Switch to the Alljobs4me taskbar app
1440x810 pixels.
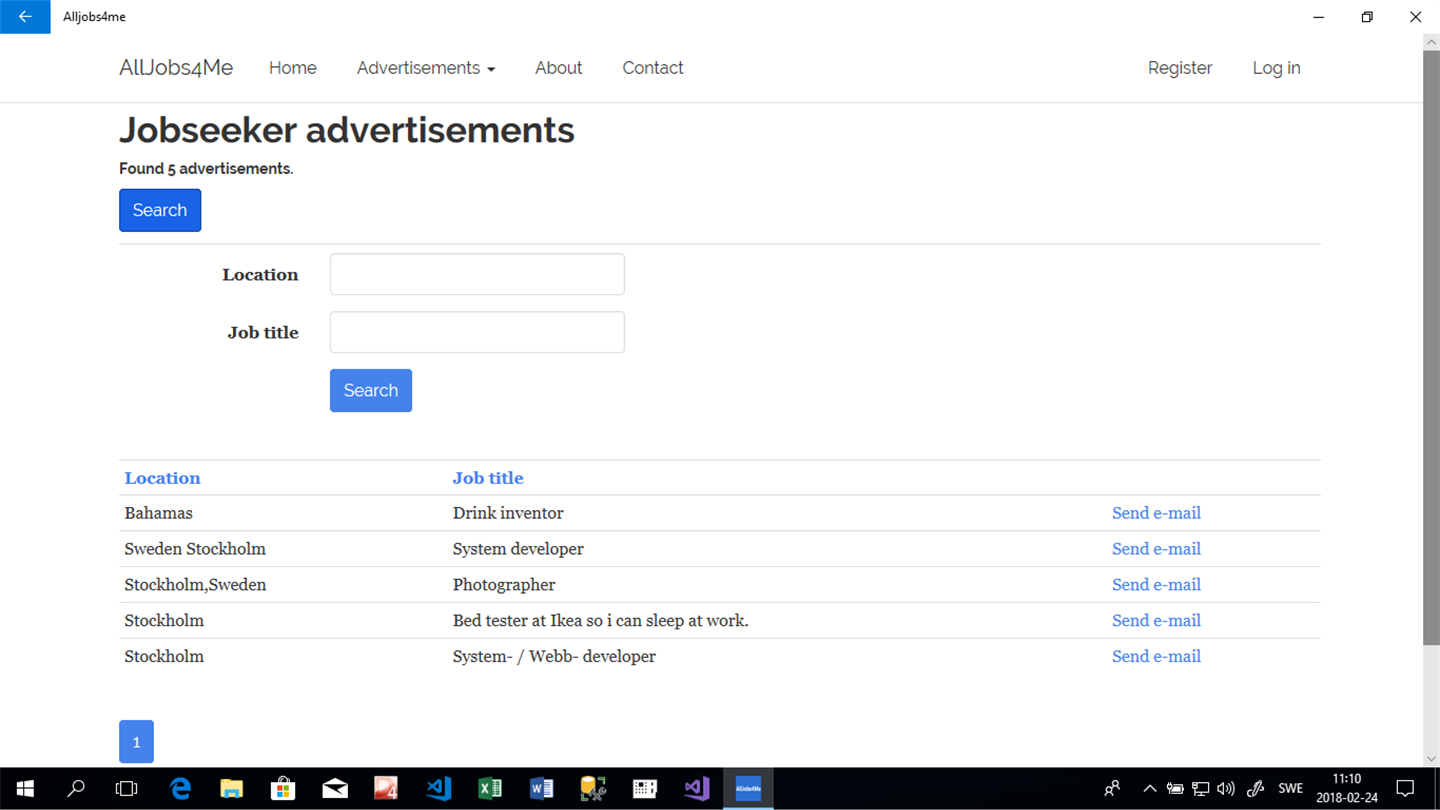coord(748,789)
